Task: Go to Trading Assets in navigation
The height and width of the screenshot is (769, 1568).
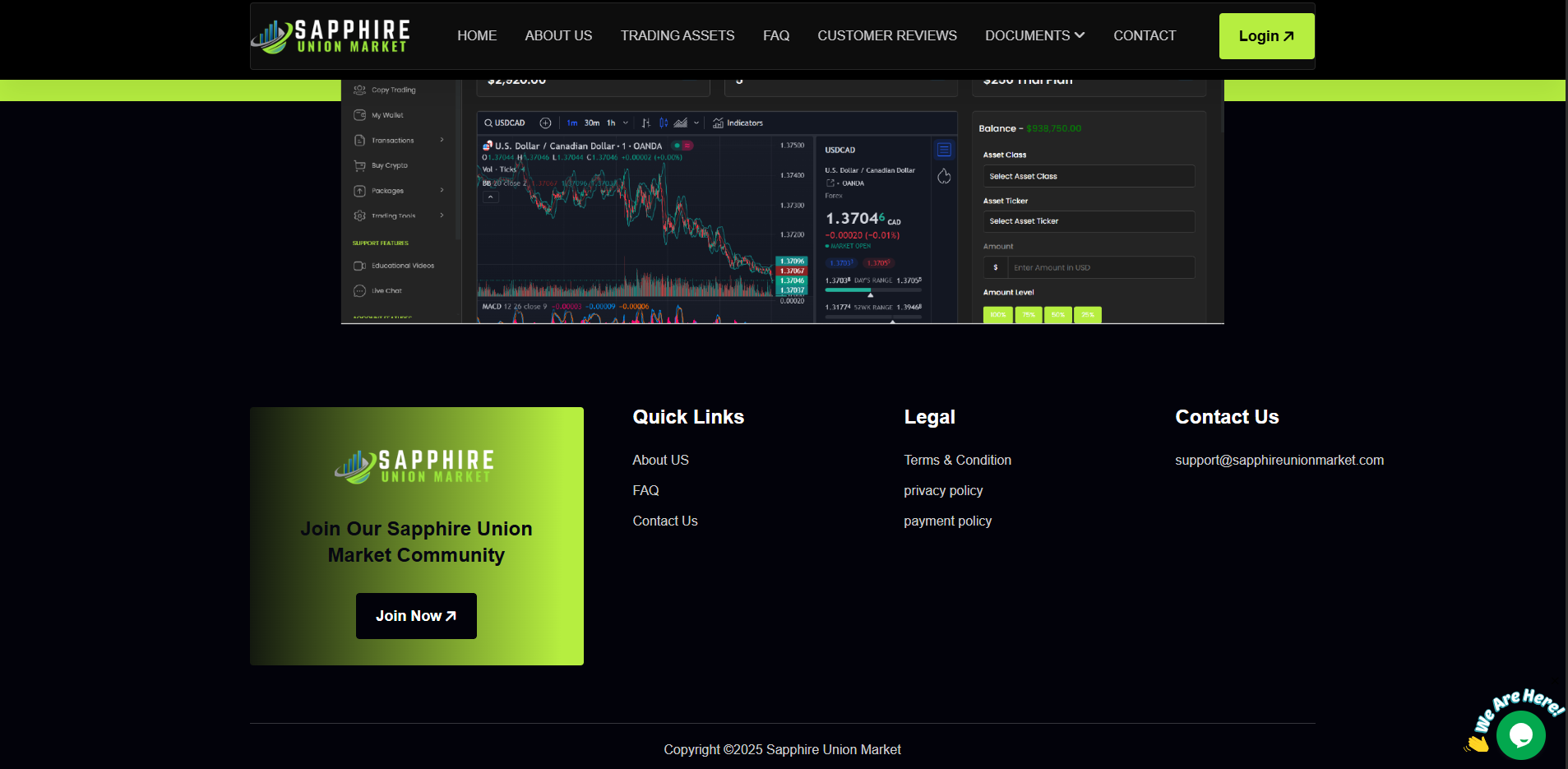Action: point(677,36)
